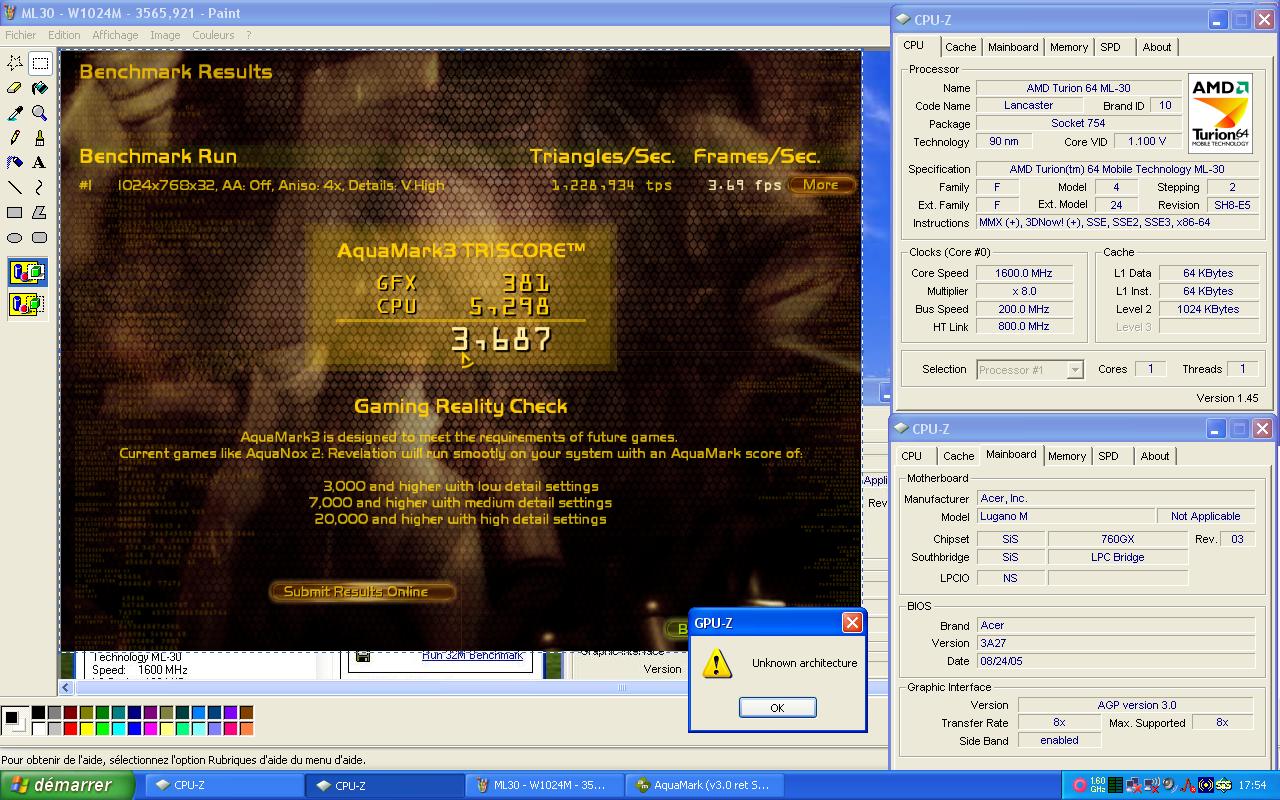Click Paint horizontal scrollbar left arrow
Viewport: 1280px width, 800px height.
pos(67,687)
